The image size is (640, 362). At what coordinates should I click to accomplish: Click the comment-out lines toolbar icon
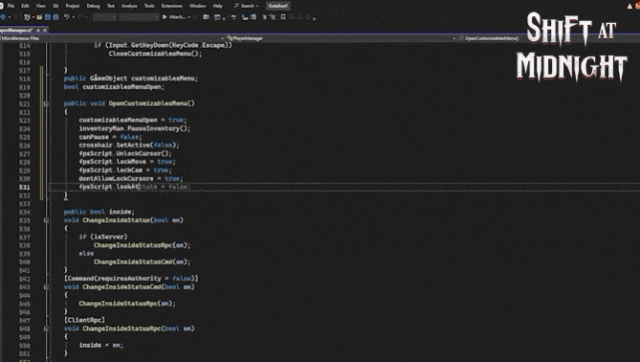pyautogui.click(x=264, y=17)
